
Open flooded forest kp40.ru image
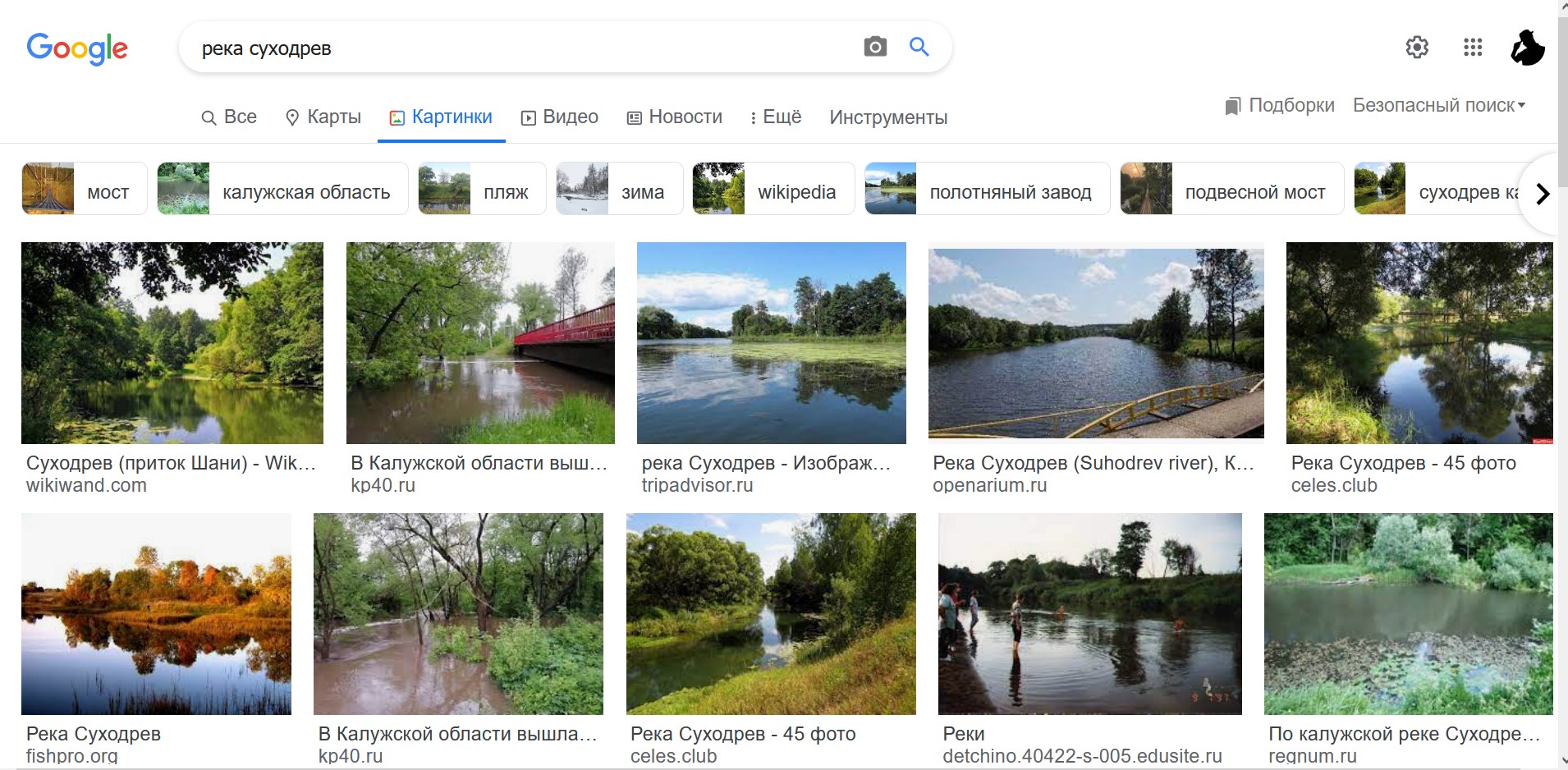pyautogui.click(x=458, y=614)
